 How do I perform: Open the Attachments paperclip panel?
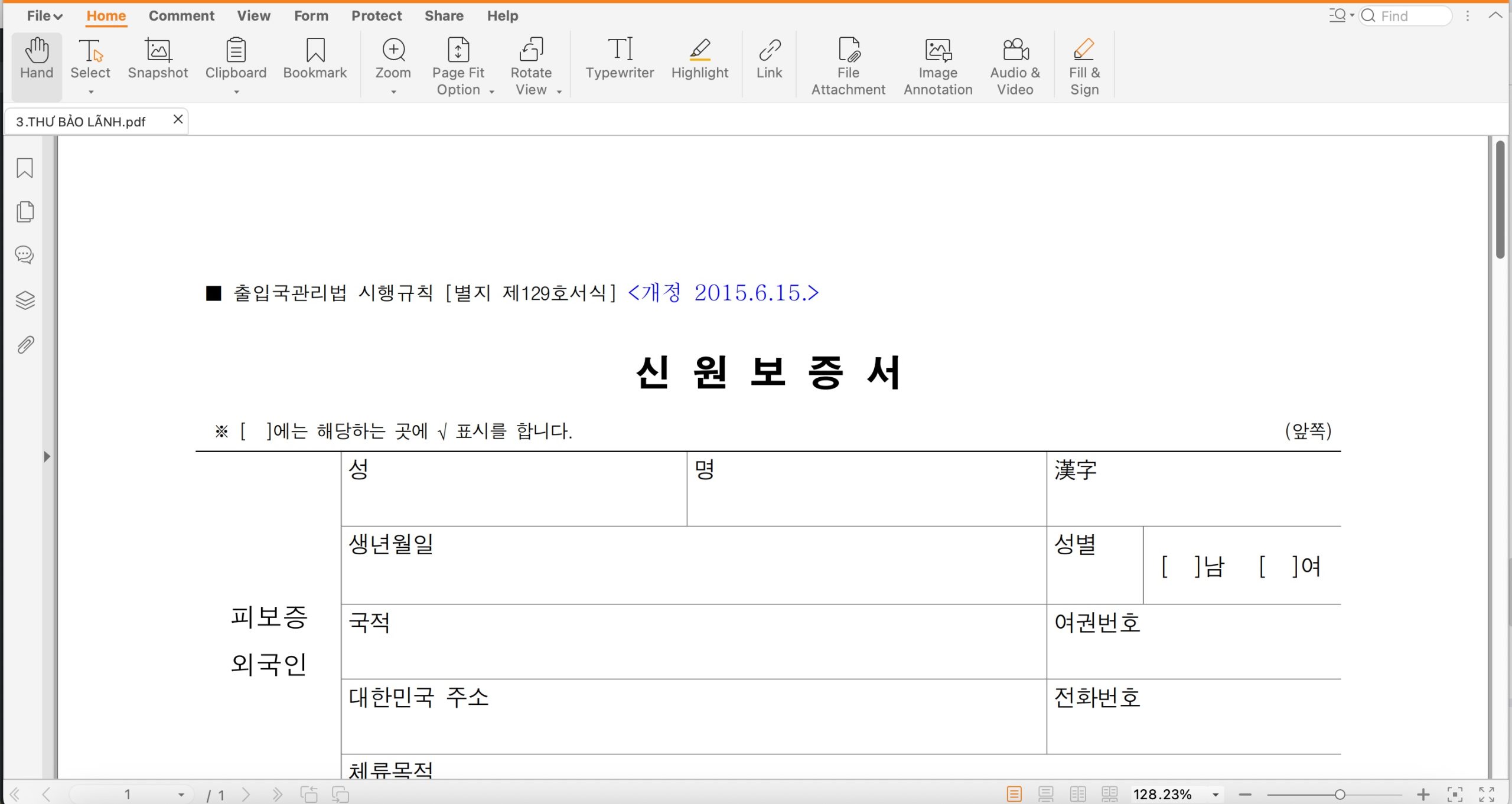pos(25,345)
